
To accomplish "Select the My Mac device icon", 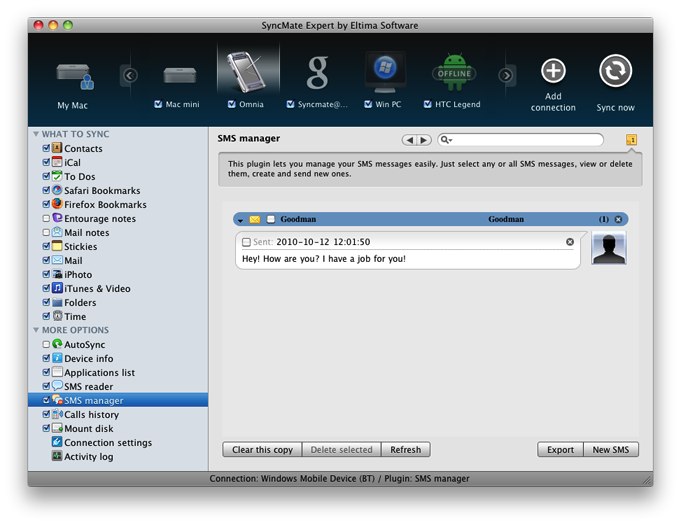I will (75, 76).
